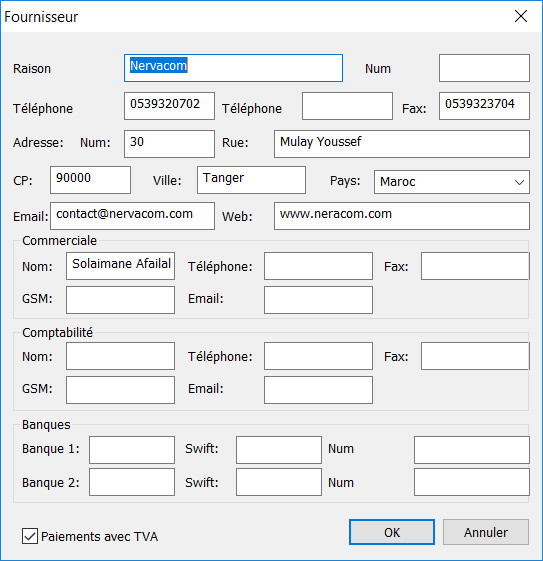Focus the Email field with contact@nervacom.com
The image size is (543, 561).
pos(132,216)
